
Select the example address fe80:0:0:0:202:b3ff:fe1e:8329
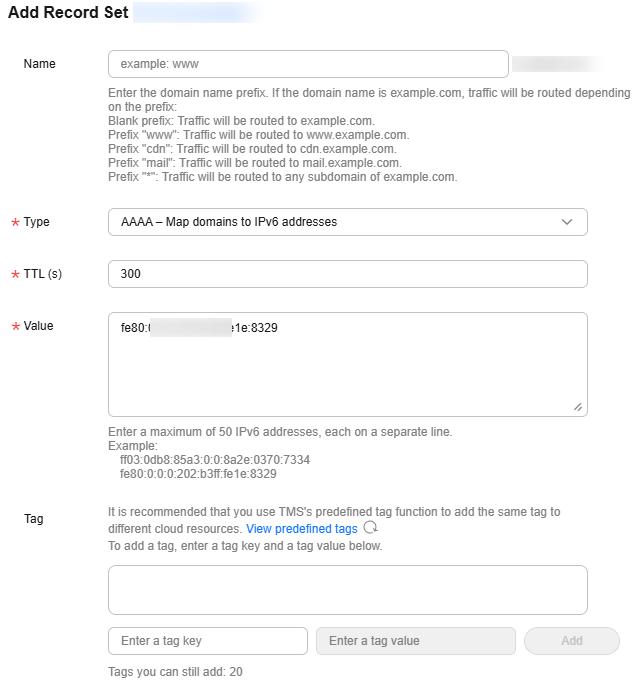pos(198,474)
